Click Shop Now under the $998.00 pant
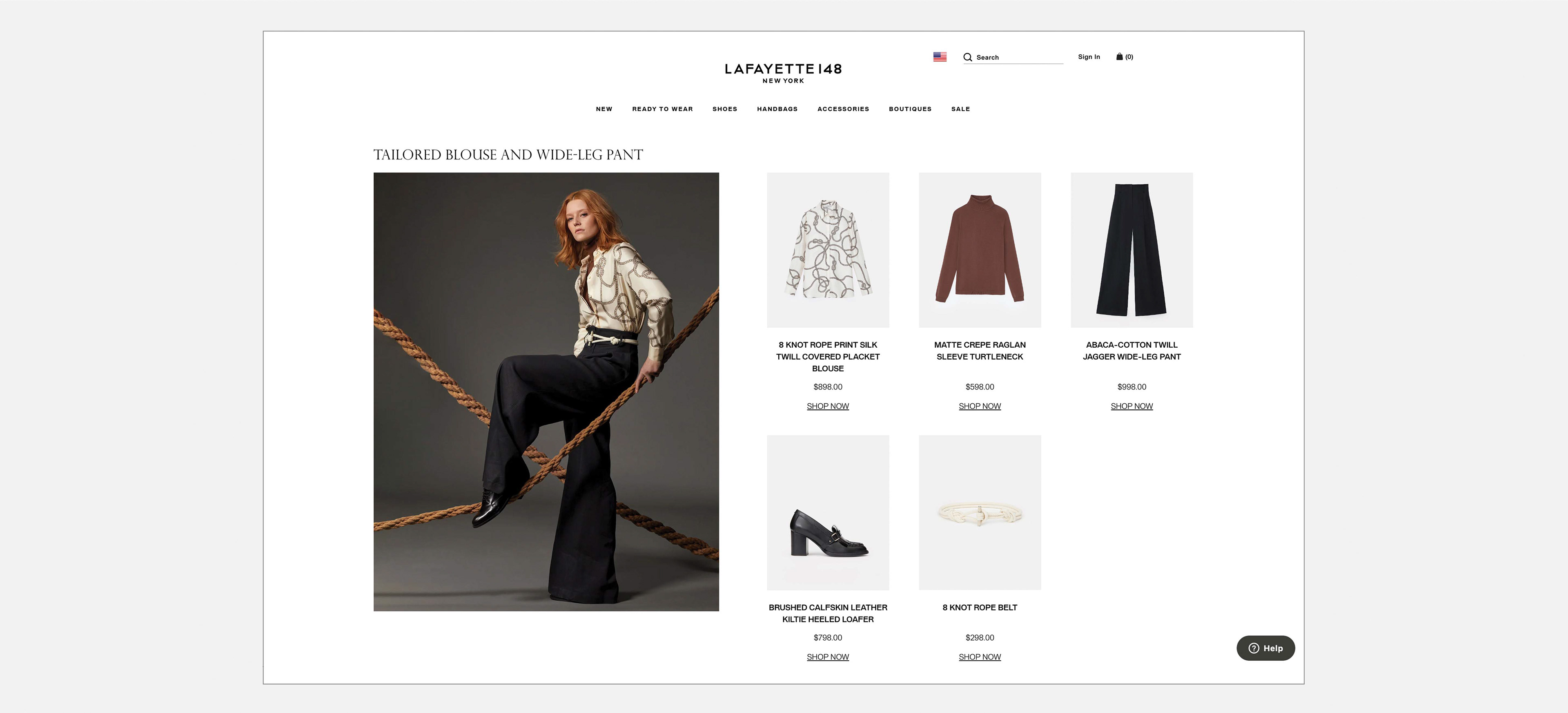Image resolution: width=1568 pixels, height=713 pixels. click(x=1131, y=406)
